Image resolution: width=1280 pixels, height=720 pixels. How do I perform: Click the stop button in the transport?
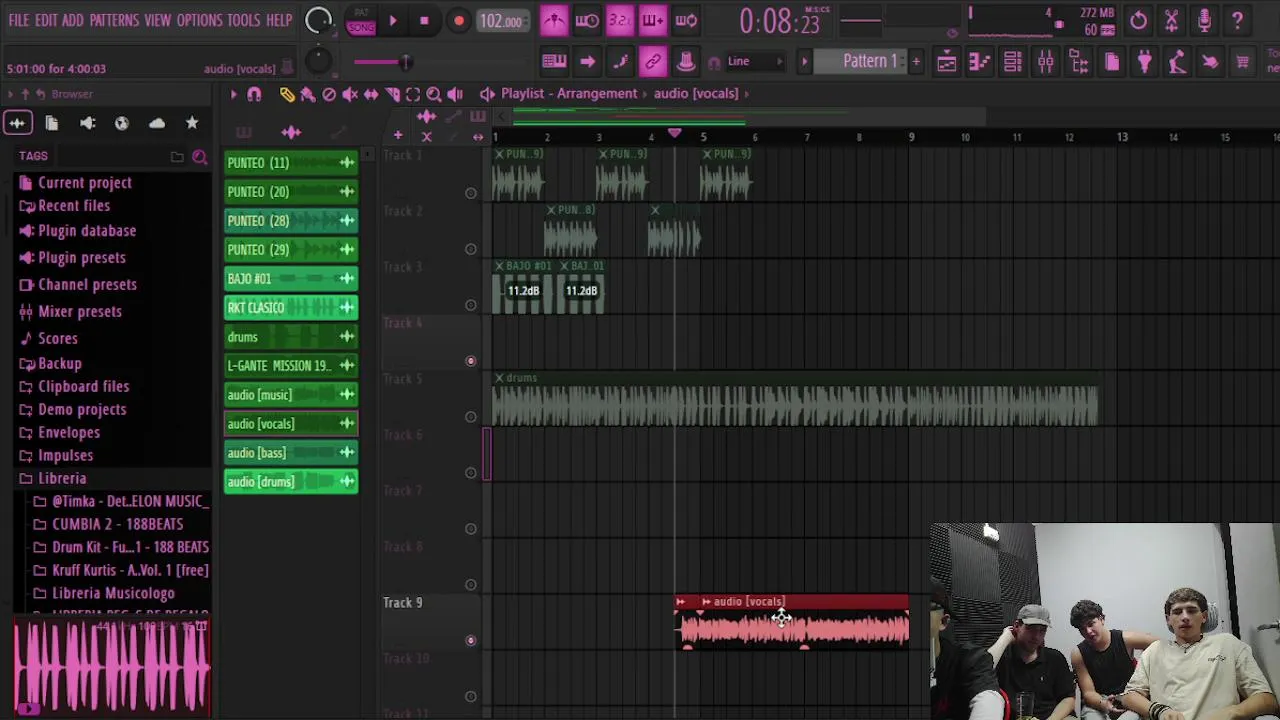point(424,21)
